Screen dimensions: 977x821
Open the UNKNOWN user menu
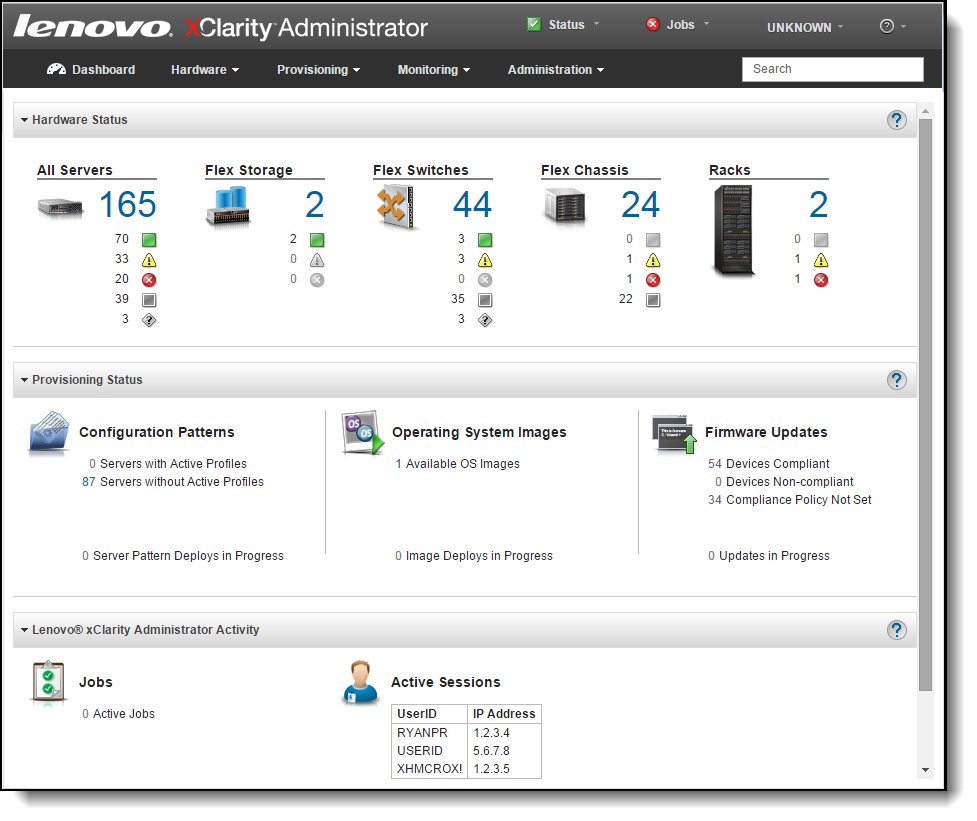pos(805,27)
